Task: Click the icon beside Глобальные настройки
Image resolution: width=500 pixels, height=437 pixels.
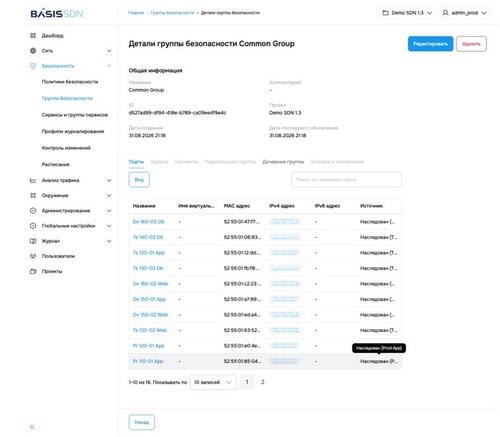Action: tap(33, 226)
